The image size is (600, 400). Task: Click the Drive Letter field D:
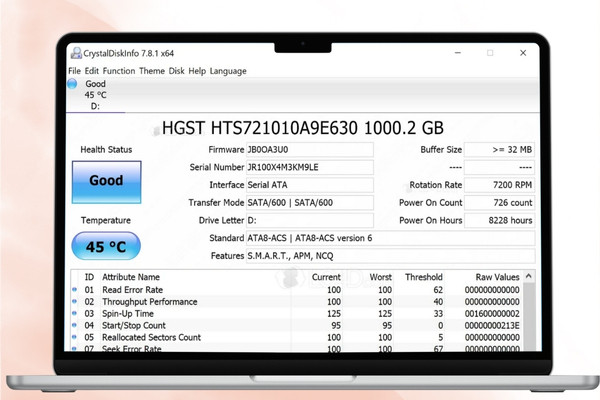[x=310, y=220]
